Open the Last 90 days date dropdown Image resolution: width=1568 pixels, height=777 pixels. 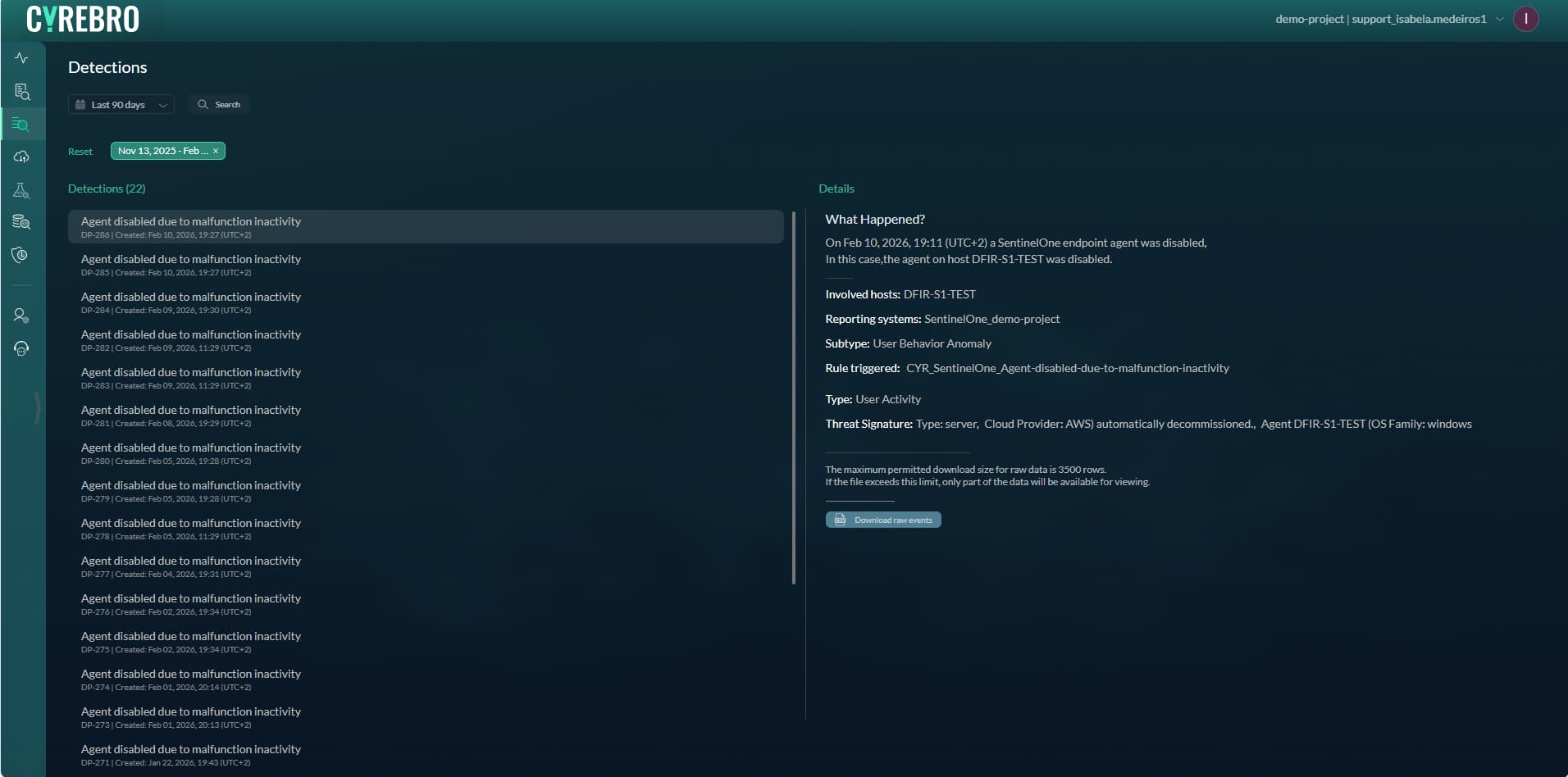coord(121,104)
